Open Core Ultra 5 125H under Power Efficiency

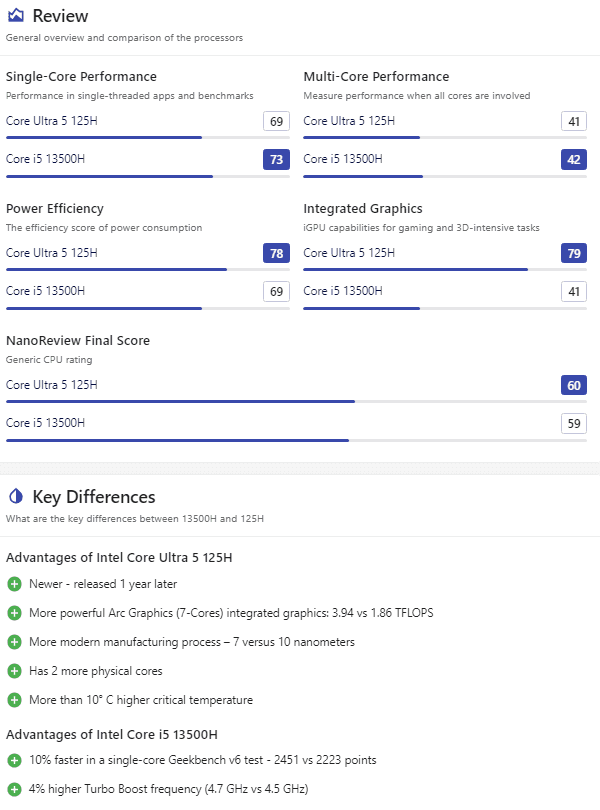52,253
